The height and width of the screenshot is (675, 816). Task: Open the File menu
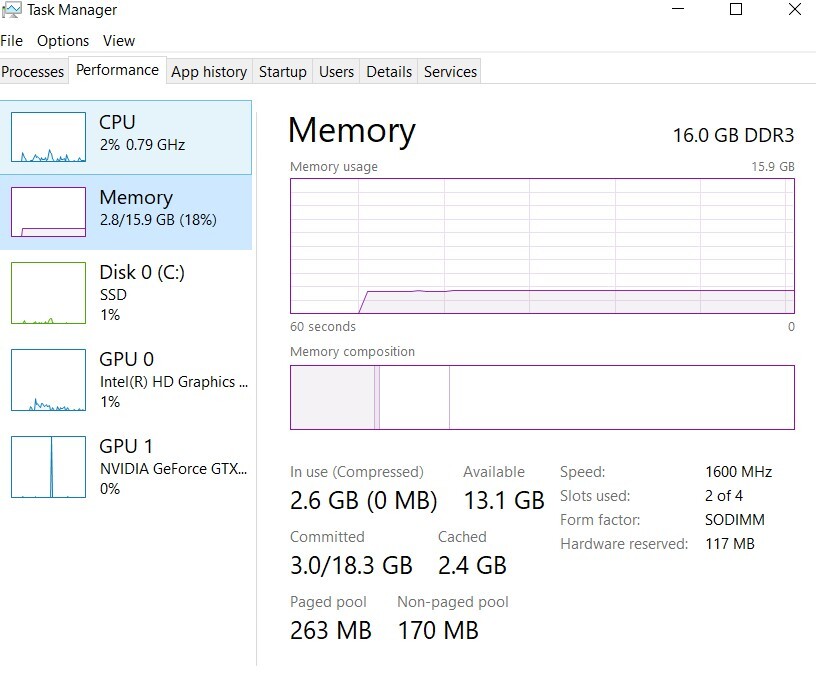12,41
